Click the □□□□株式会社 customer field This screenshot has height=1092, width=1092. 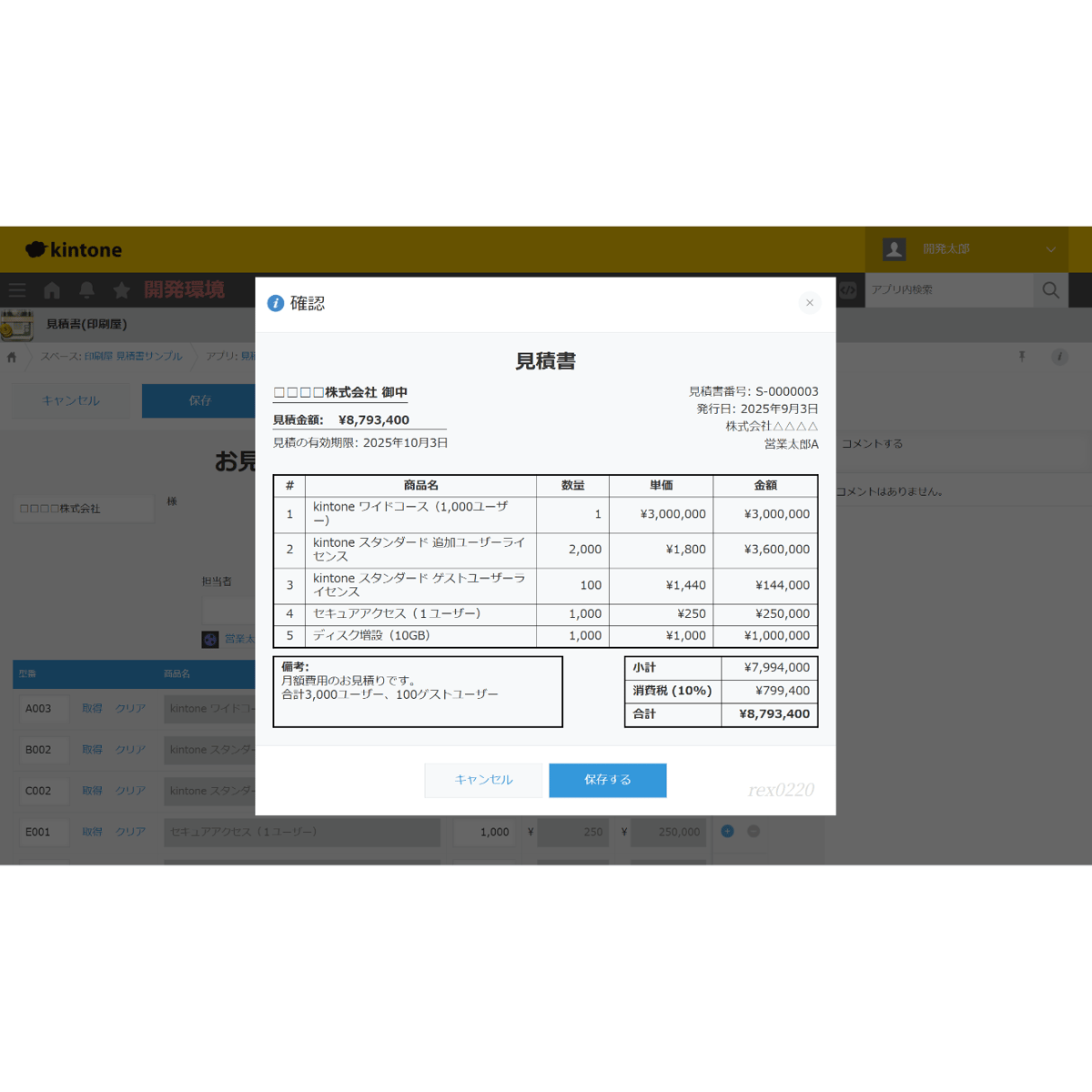[84, 509]
